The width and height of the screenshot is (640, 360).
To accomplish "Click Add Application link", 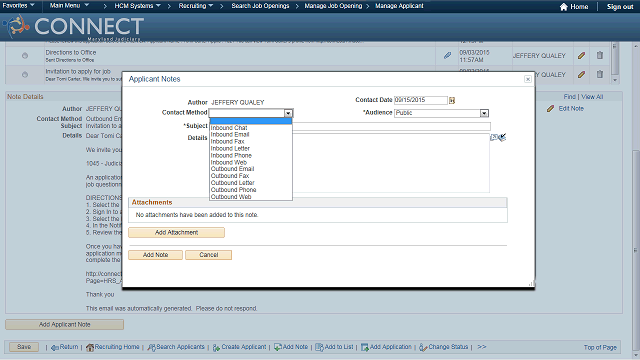I will click(x=386, y=347).
